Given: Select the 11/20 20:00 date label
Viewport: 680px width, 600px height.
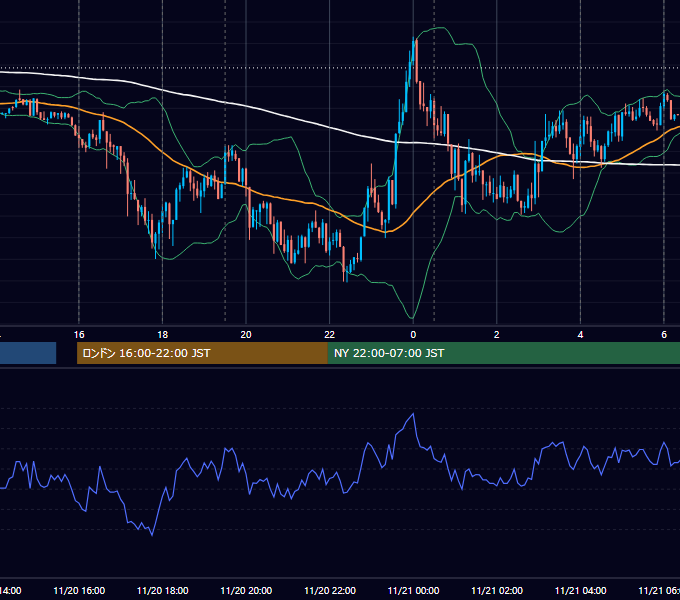Looking at the screenshot, I should click(x=246, y=590).
